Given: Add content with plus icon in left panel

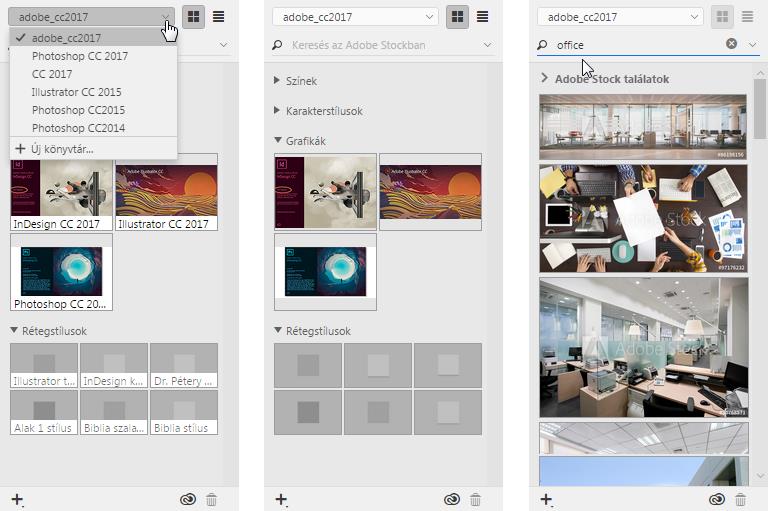Looking at the screenshot, I should 17,499.
